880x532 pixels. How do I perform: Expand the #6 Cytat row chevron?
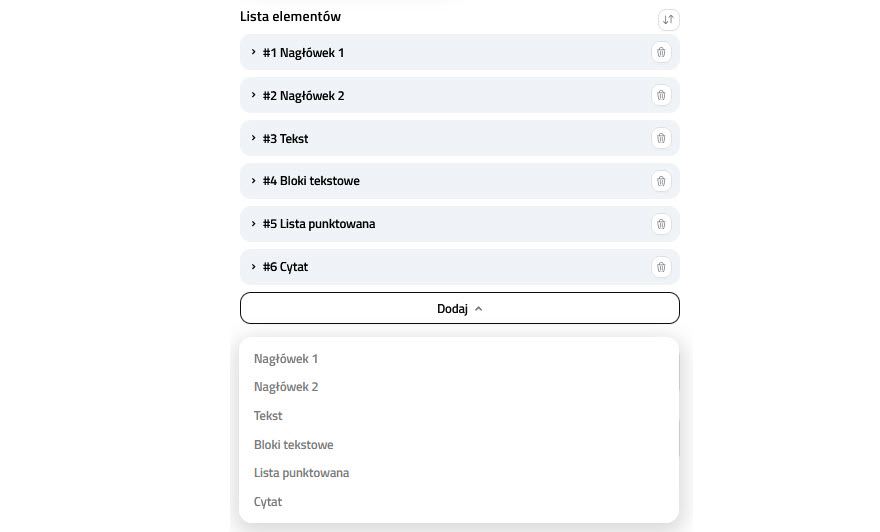pyautogui.click(x=254, y=267)
